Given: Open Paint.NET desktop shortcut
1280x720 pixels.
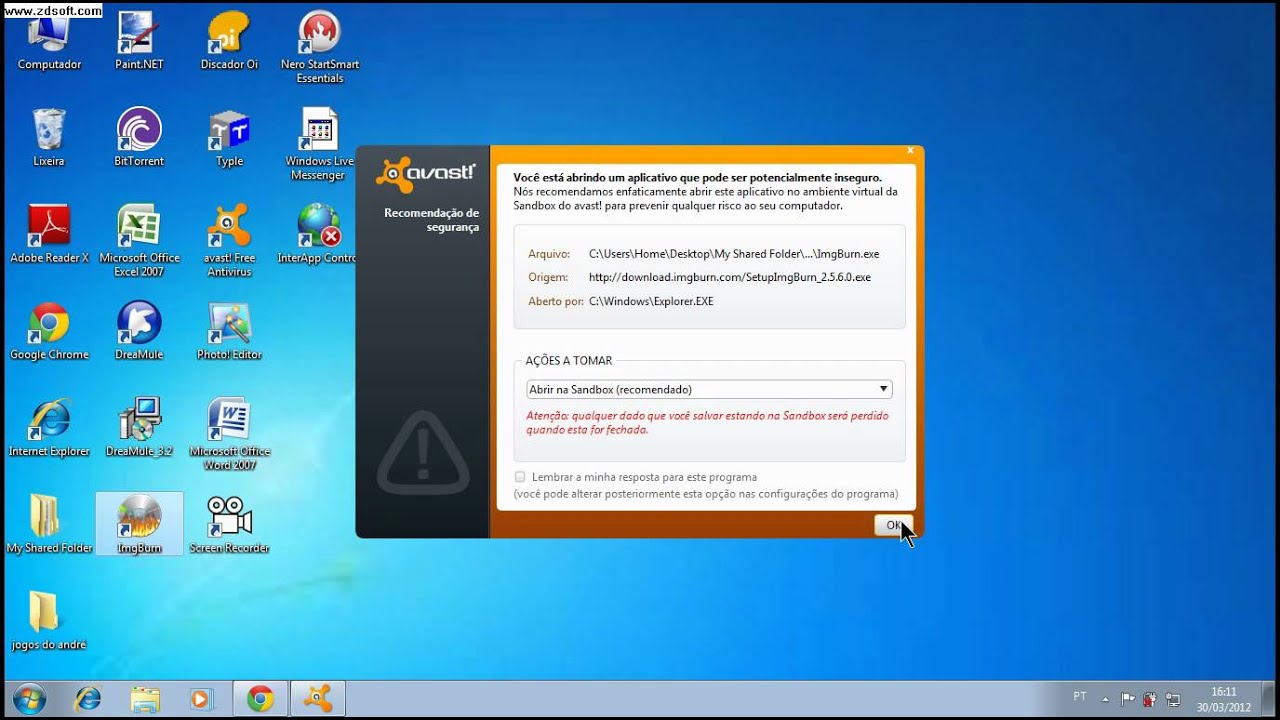Looking at the screenshot, I should tap(139, 40).
